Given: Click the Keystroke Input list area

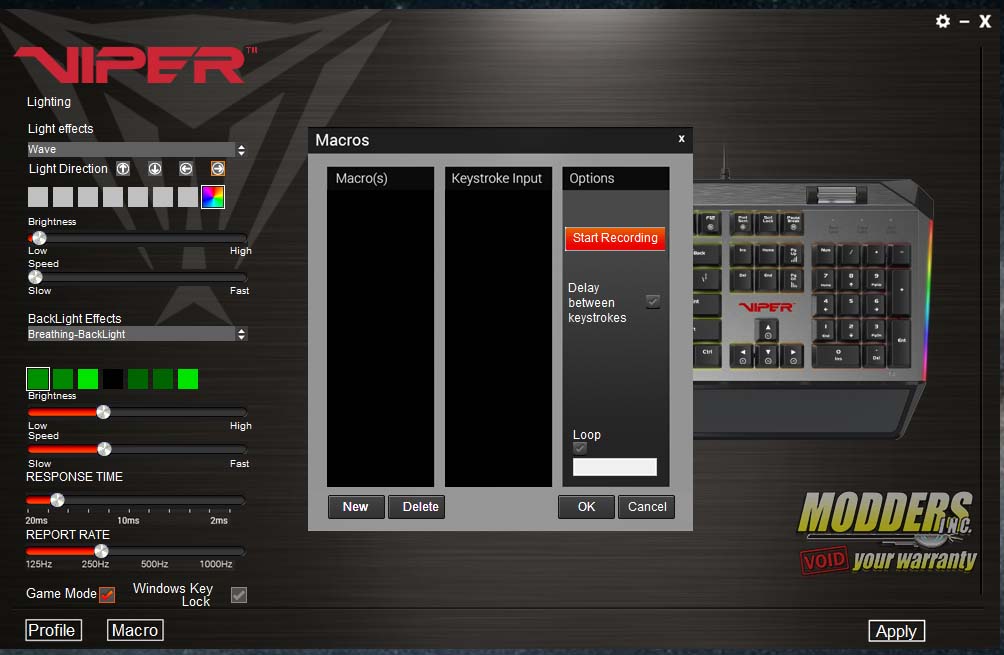Looking at the screenshot, I should click(498, 338).
